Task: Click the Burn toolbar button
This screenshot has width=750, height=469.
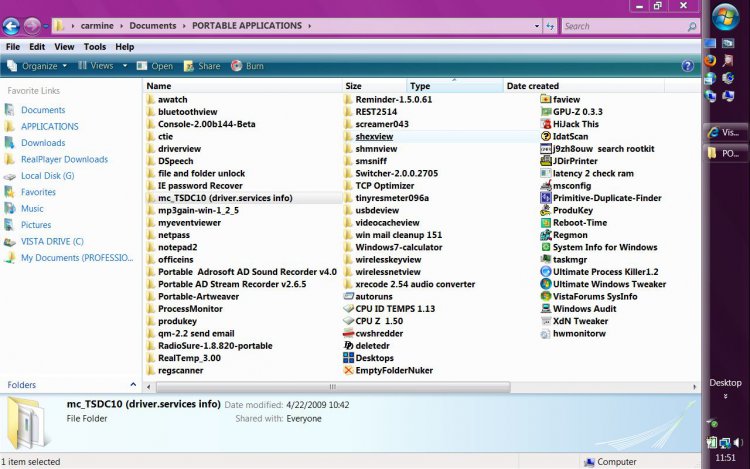Action: [x=247, y=66]
